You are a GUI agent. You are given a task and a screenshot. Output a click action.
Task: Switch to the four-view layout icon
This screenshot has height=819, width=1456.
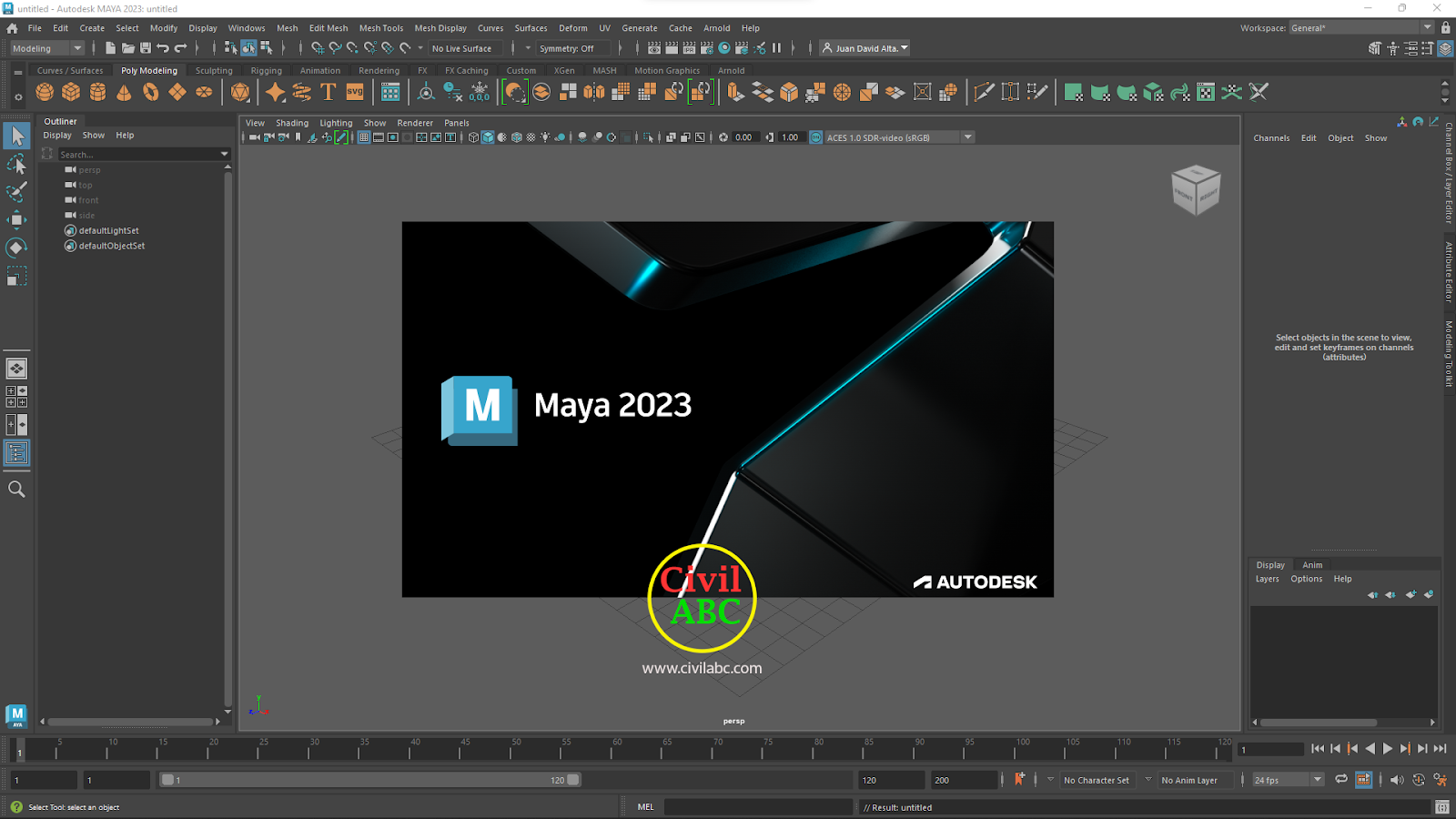click(16, 397)
